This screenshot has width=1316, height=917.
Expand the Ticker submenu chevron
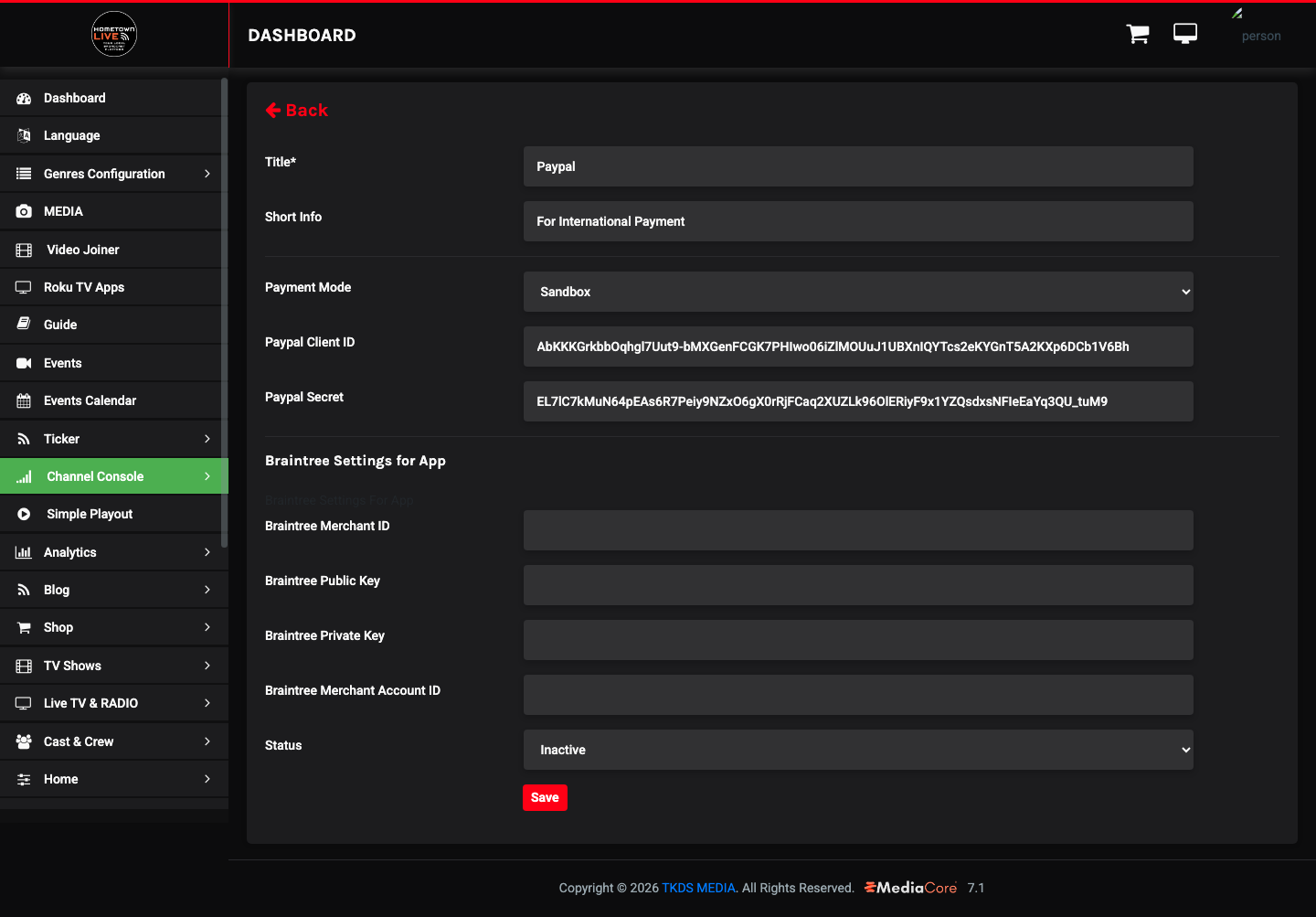pos(207,439)
